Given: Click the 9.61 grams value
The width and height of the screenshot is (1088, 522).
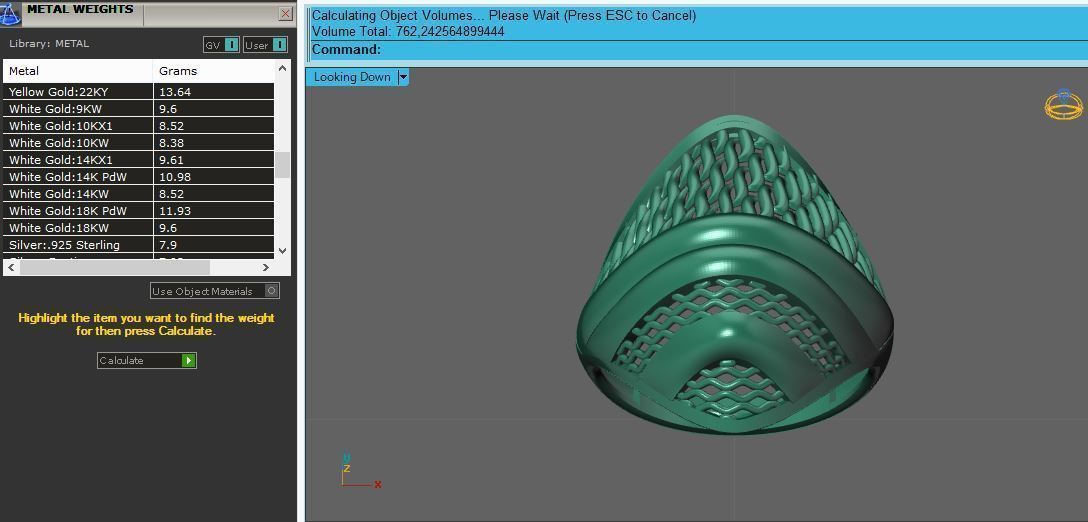Looking at the screenshot, I should tap(171, 160).
